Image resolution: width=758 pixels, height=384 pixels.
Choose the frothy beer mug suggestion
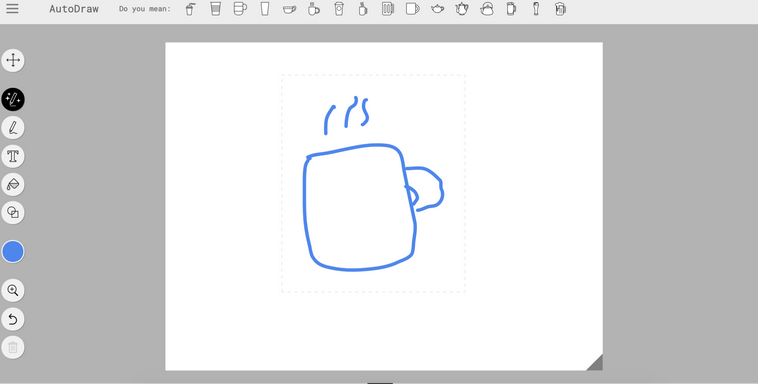point(560,9)
